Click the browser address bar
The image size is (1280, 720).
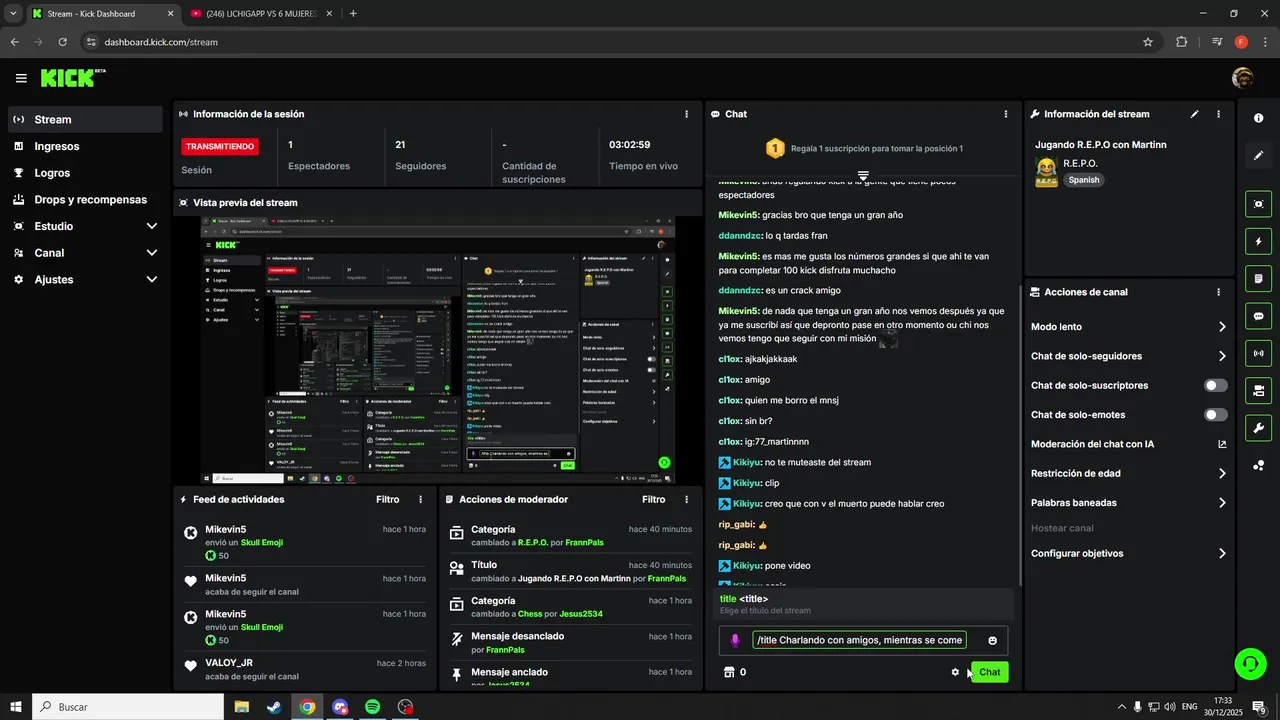pyautogui.click(x=620, y=42)
